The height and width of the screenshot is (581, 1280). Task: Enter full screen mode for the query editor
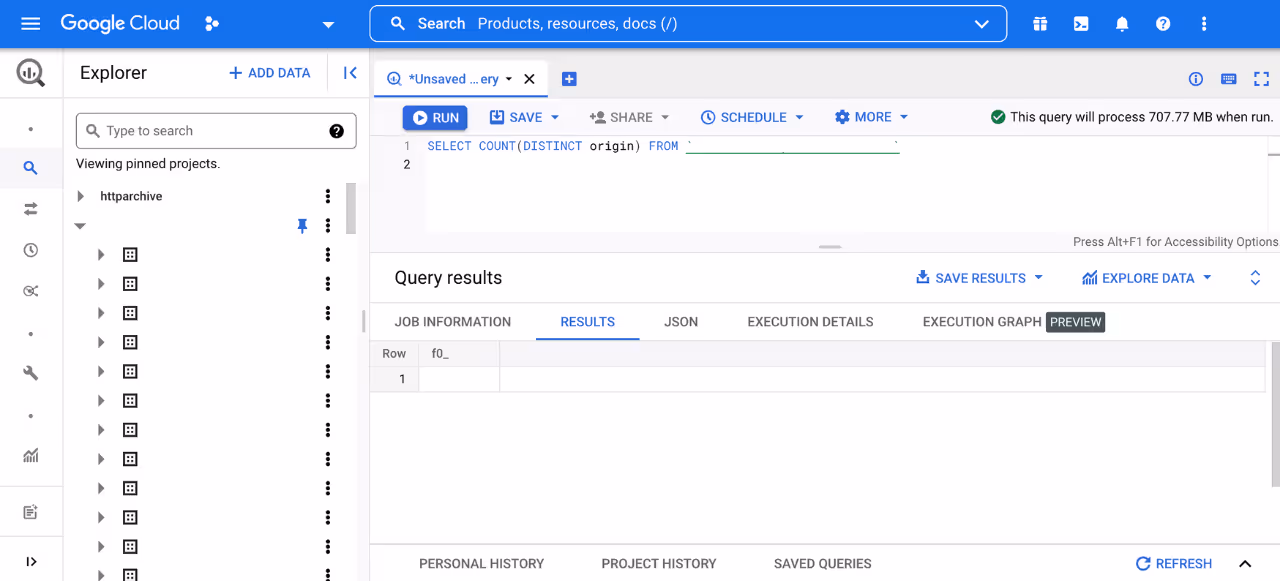tap(1261, 78)
